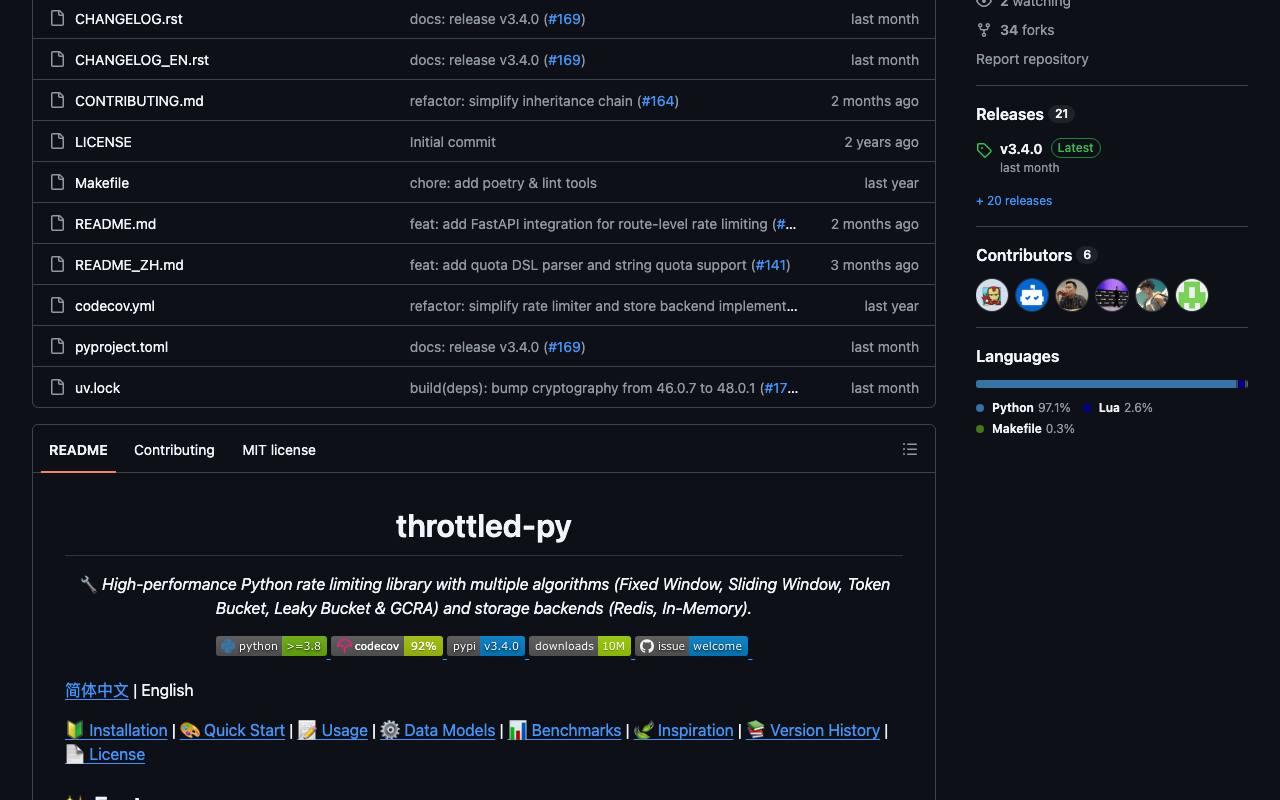
Task: Click the Report repository link
Action: [x=1032, y=59]
